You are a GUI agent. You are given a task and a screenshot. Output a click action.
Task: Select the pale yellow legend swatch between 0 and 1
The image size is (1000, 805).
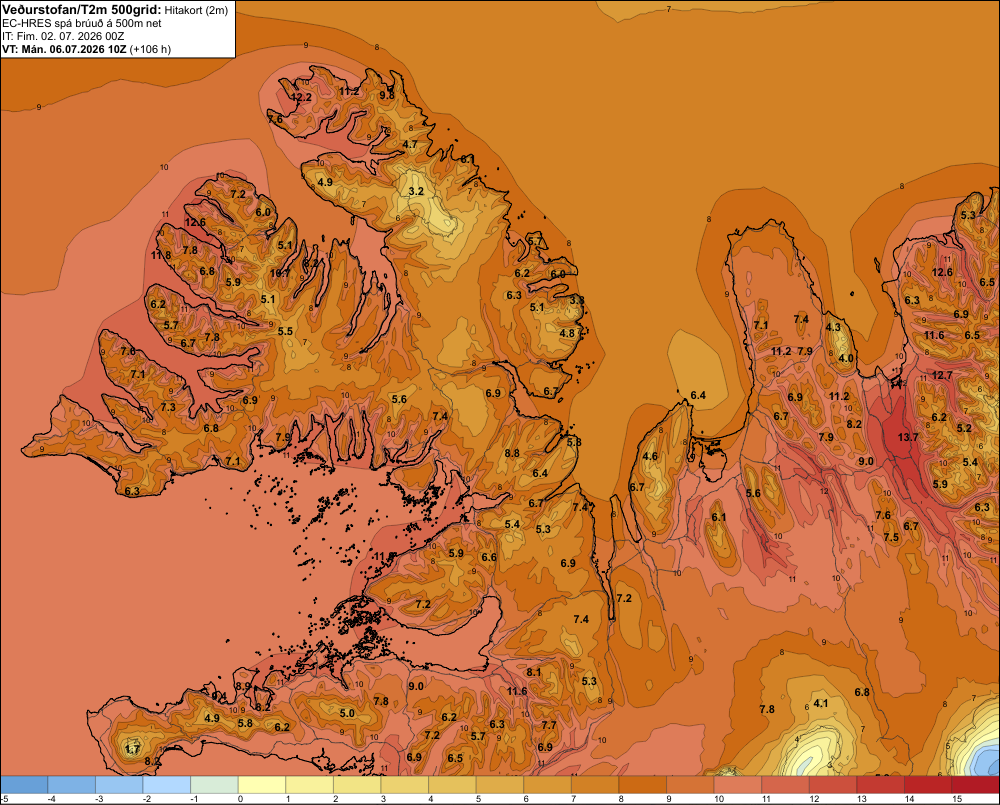[x=261, y=785]
